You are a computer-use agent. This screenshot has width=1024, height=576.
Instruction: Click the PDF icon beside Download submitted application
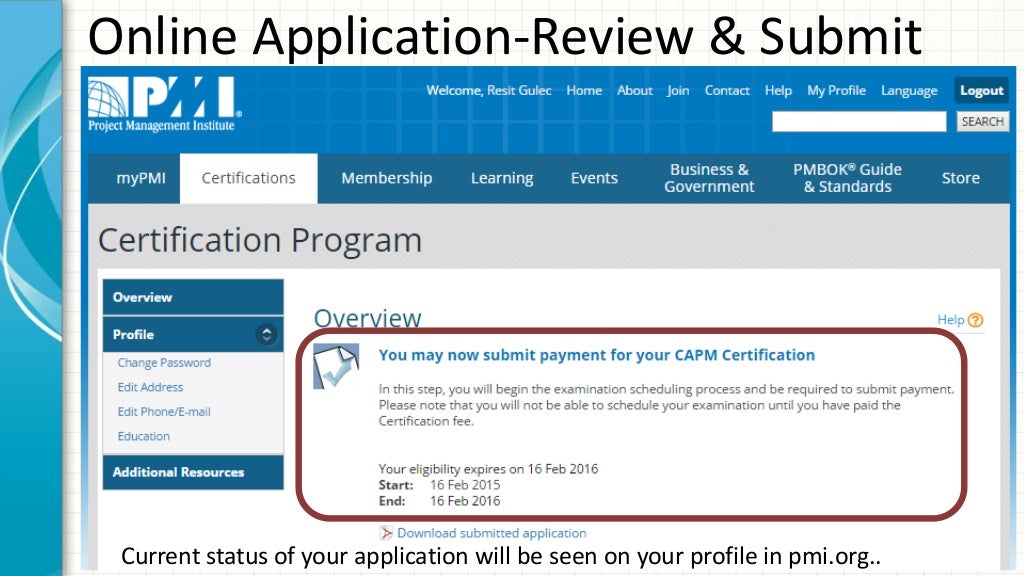click(386, 533)
